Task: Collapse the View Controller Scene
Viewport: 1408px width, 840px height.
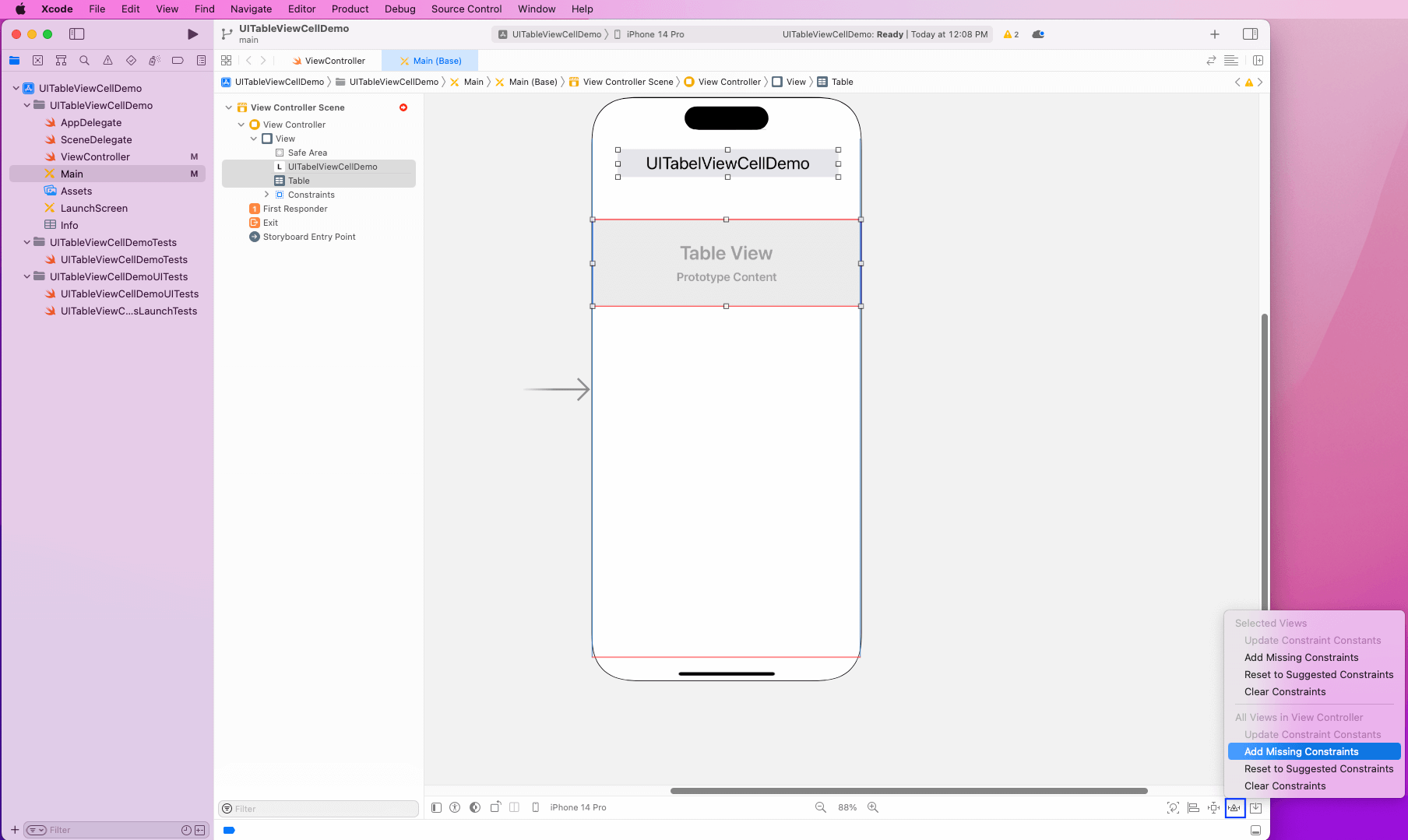Action: pyautogui.click(x=228, y=107)
